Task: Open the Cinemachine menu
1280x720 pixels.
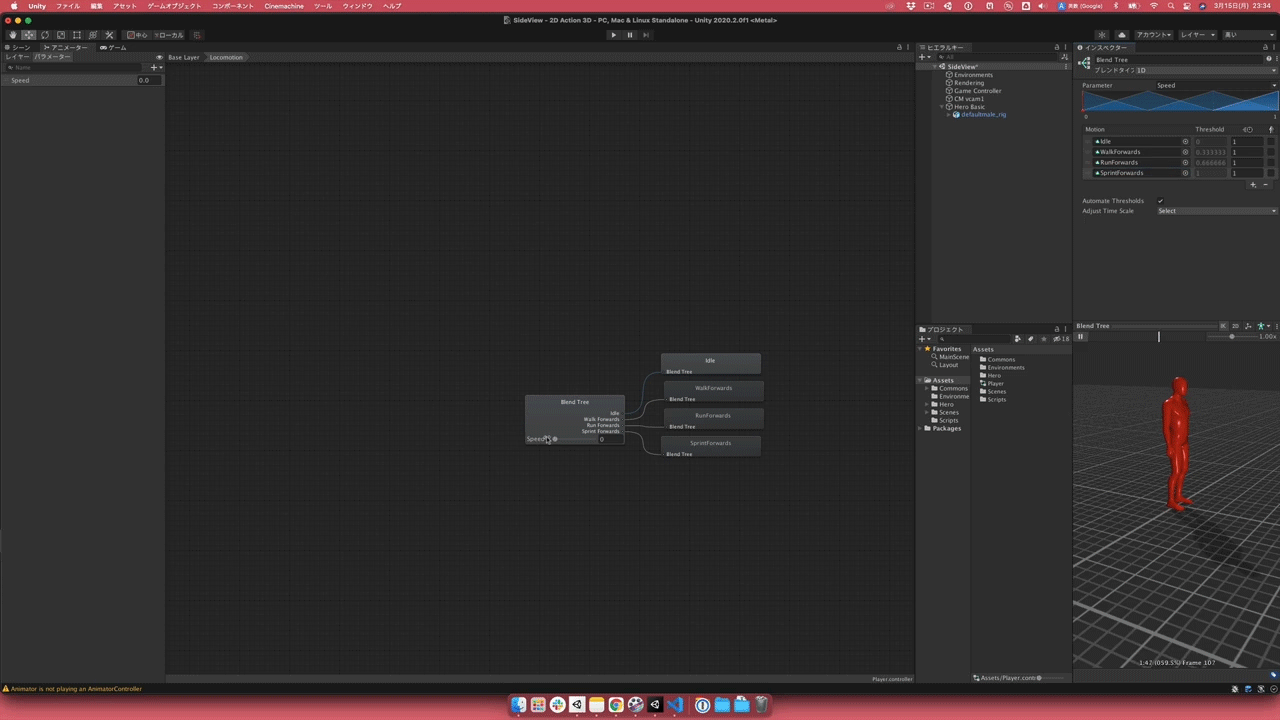Action: coord(284,6)
